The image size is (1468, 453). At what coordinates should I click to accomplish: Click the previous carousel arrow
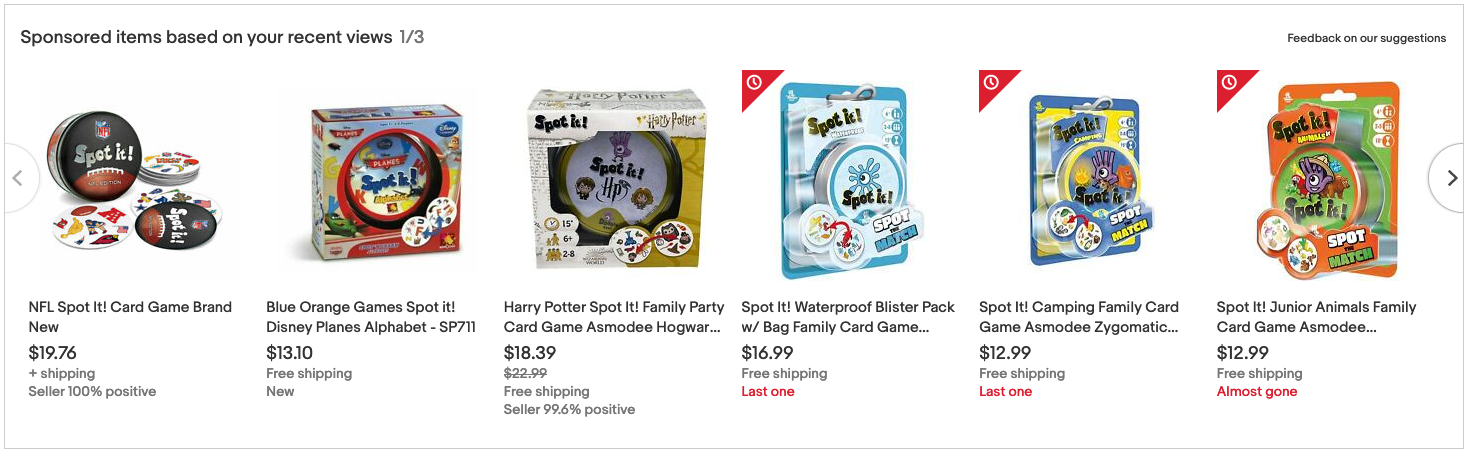[x=18, y=178]
